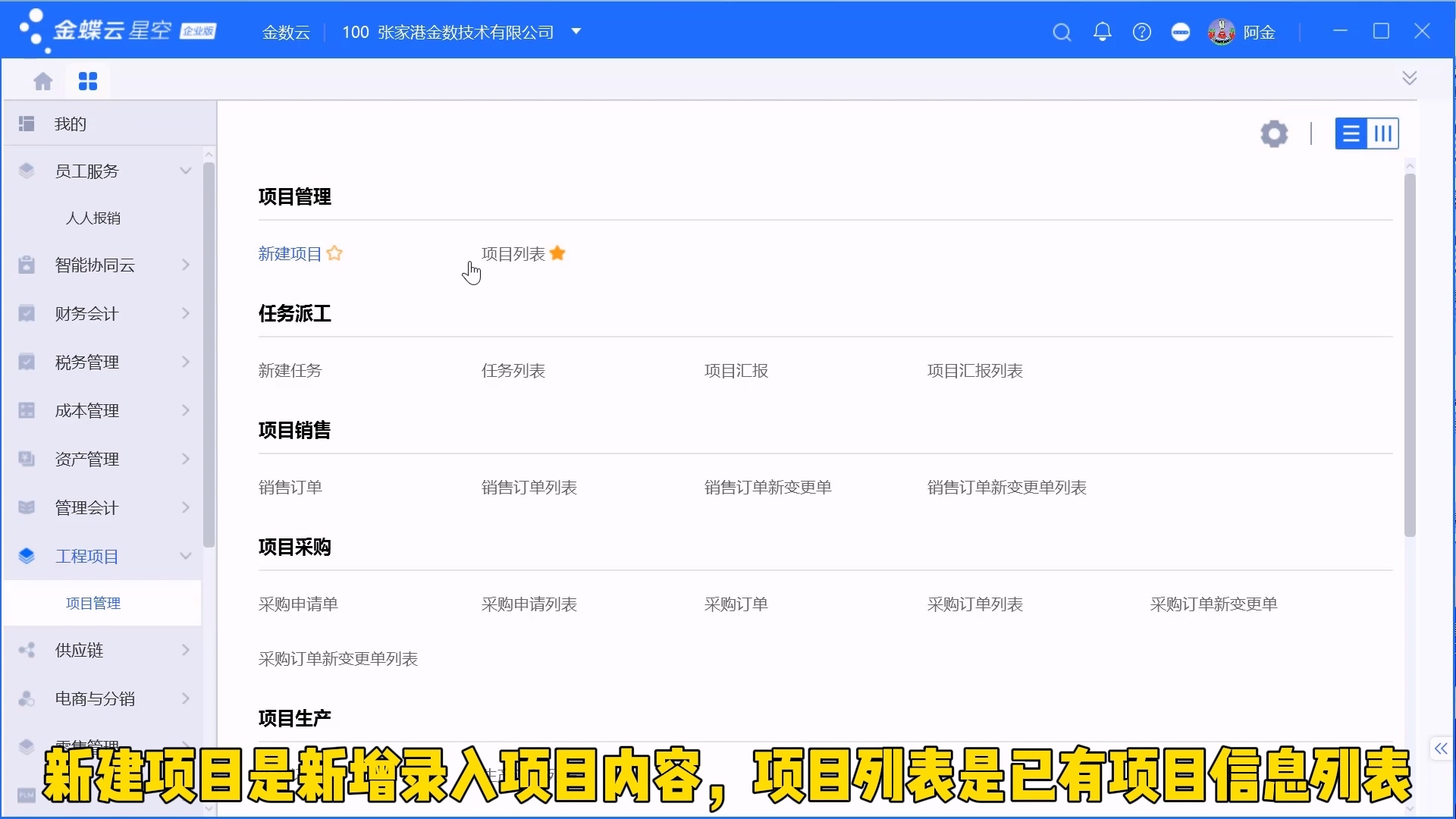Viewport: 1456px width, 819px height.
Task: Click the 智能协同云 sidebar icon
Action: pos(27,265)
